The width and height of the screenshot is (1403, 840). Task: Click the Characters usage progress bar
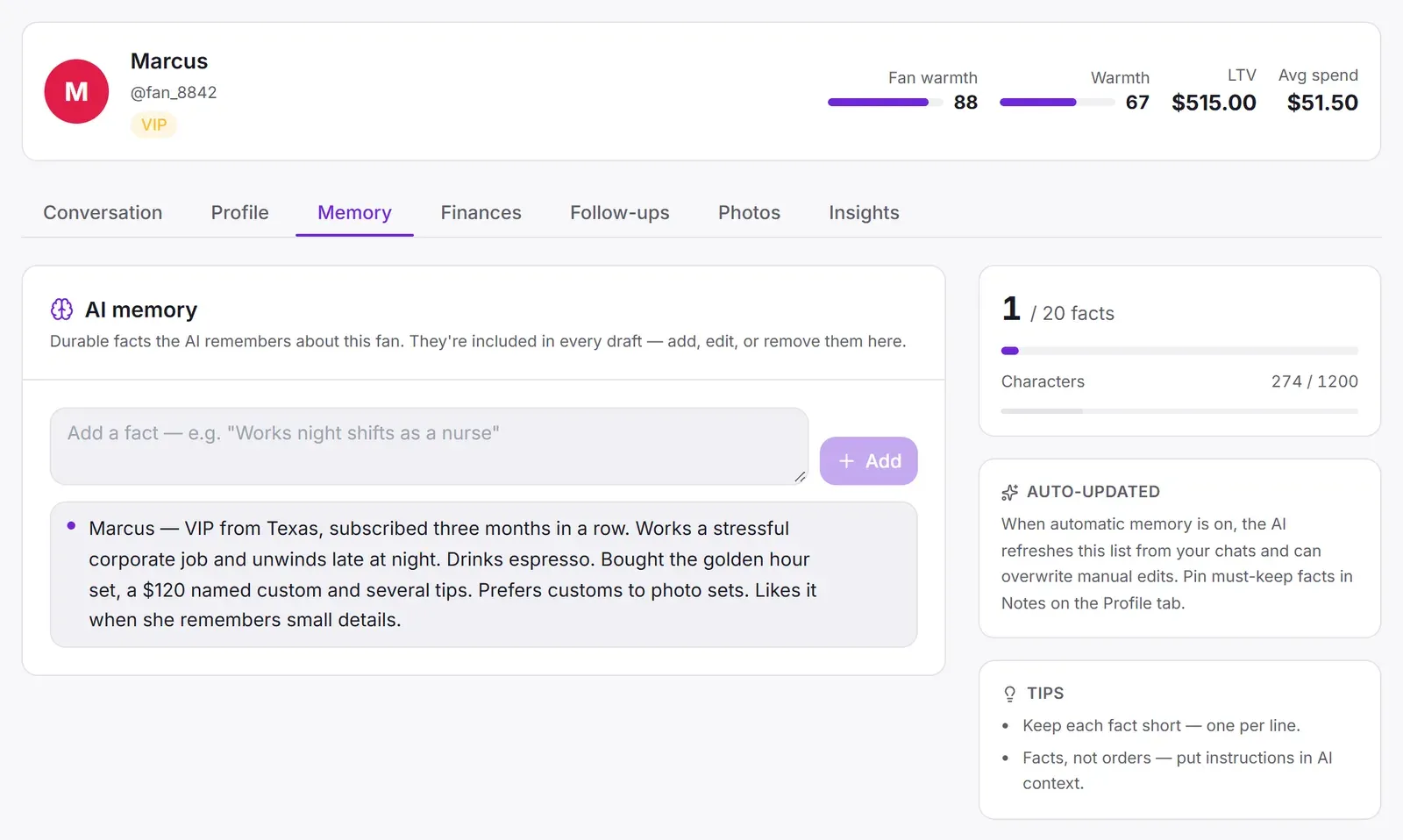click(x=1179, y=410)
